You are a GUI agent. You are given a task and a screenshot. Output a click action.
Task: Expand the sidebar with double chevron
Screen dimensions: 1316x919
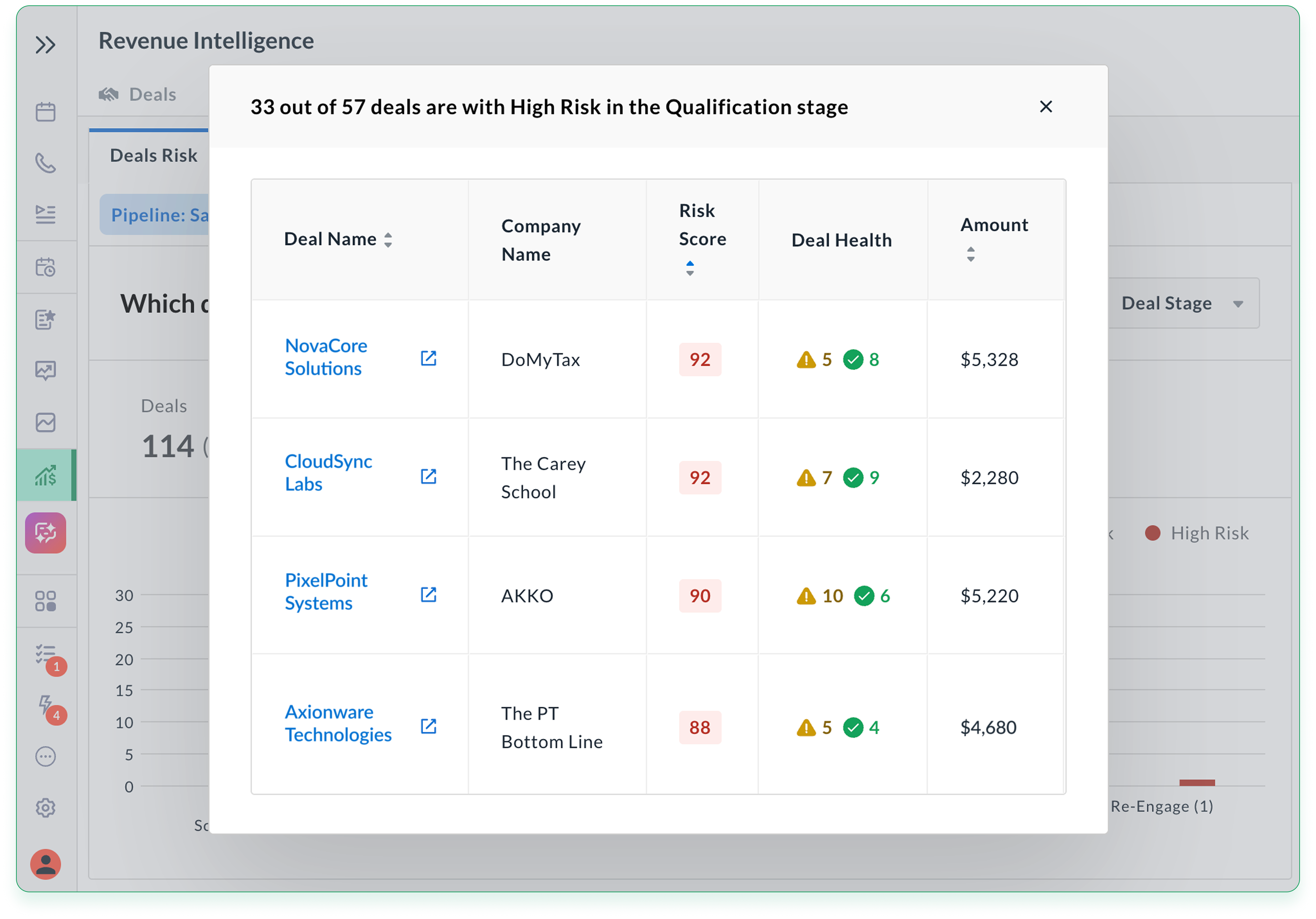tap(45, 45)
